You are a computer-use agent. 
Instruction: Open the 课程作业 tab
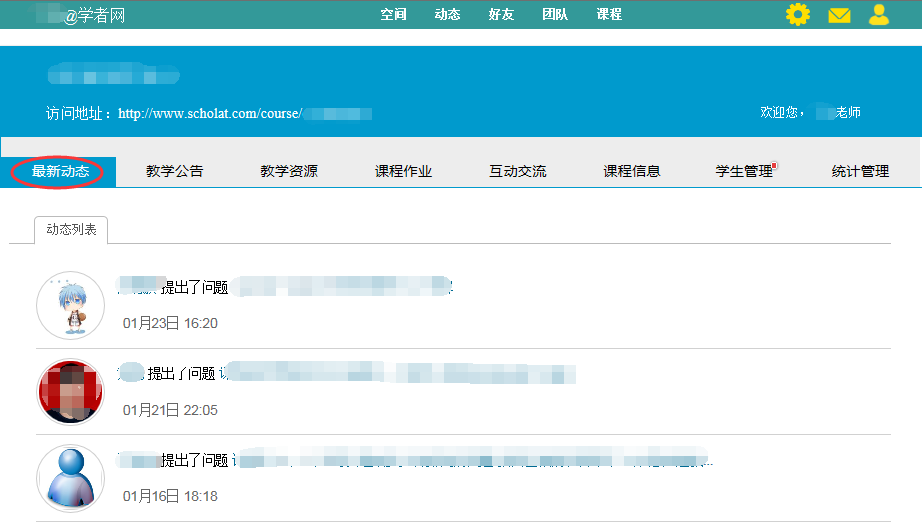(403, 172)
